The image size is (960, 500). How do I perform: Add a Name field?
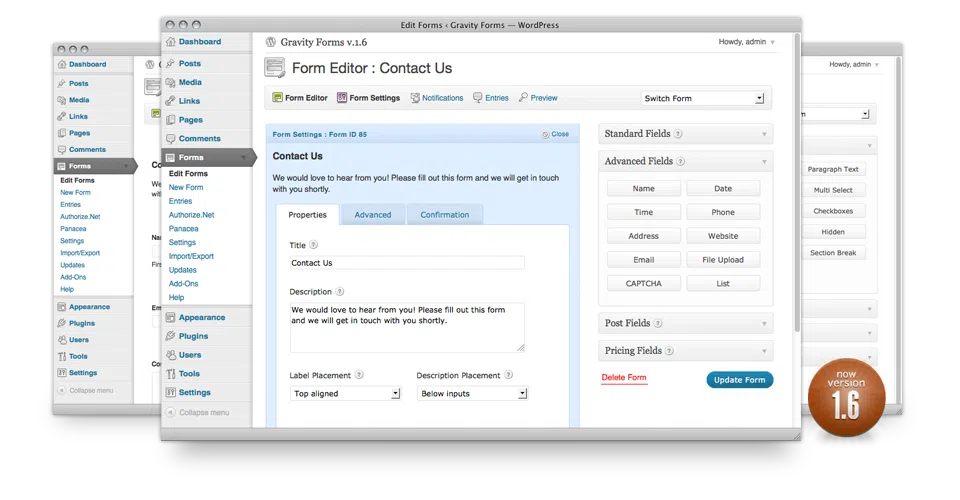click(643, 188)
